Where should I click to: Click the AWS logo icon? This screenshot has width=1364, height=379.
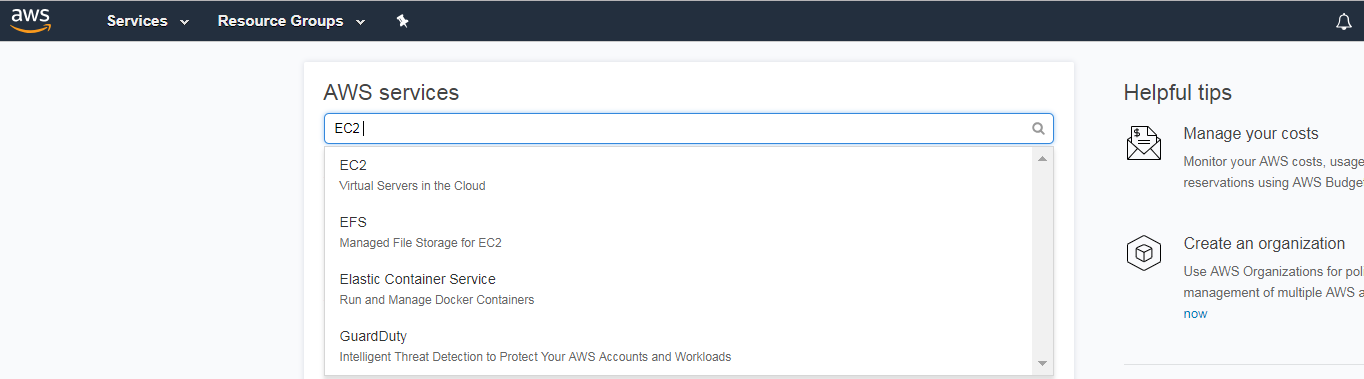pos(30,20)
